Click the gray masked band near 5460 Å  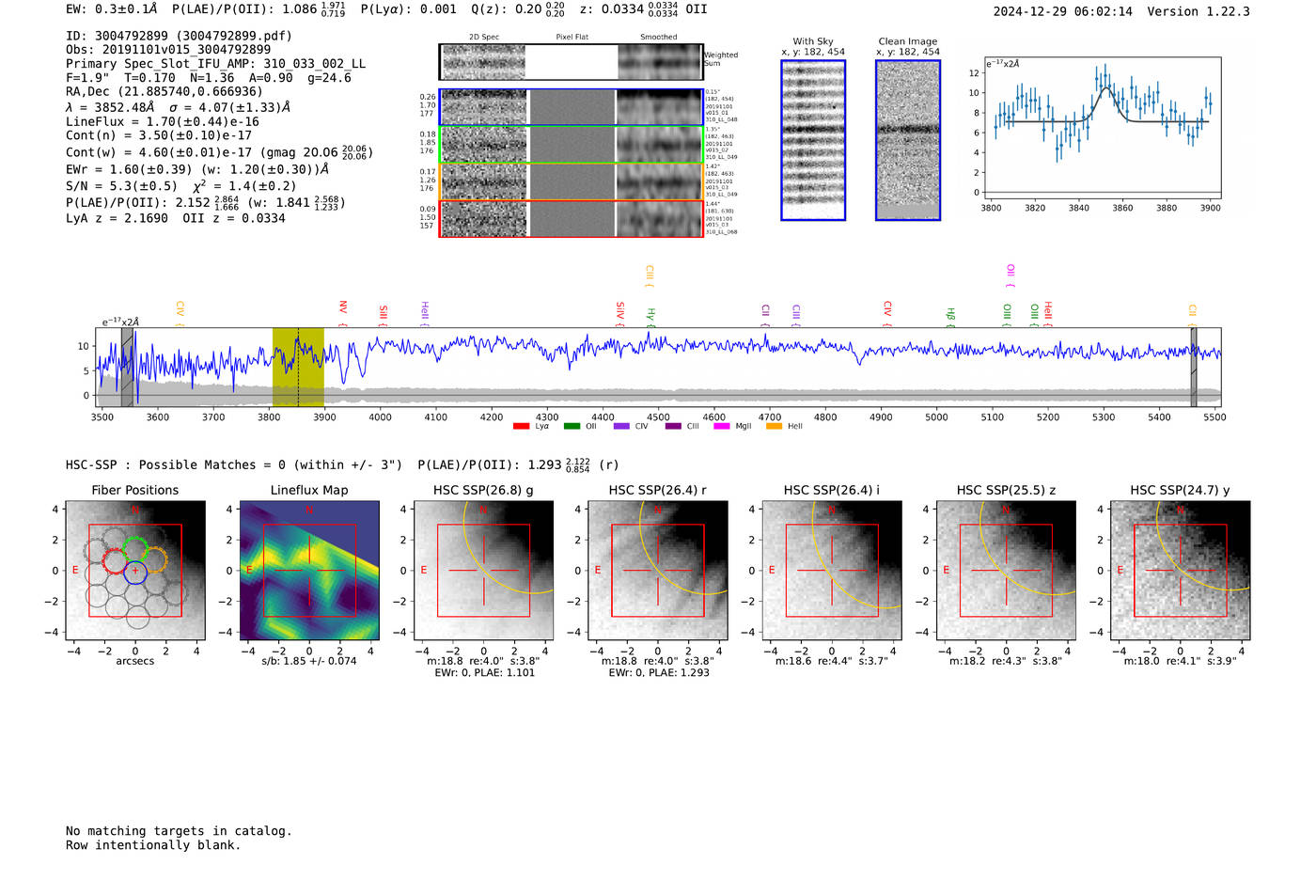(1194, 367)
